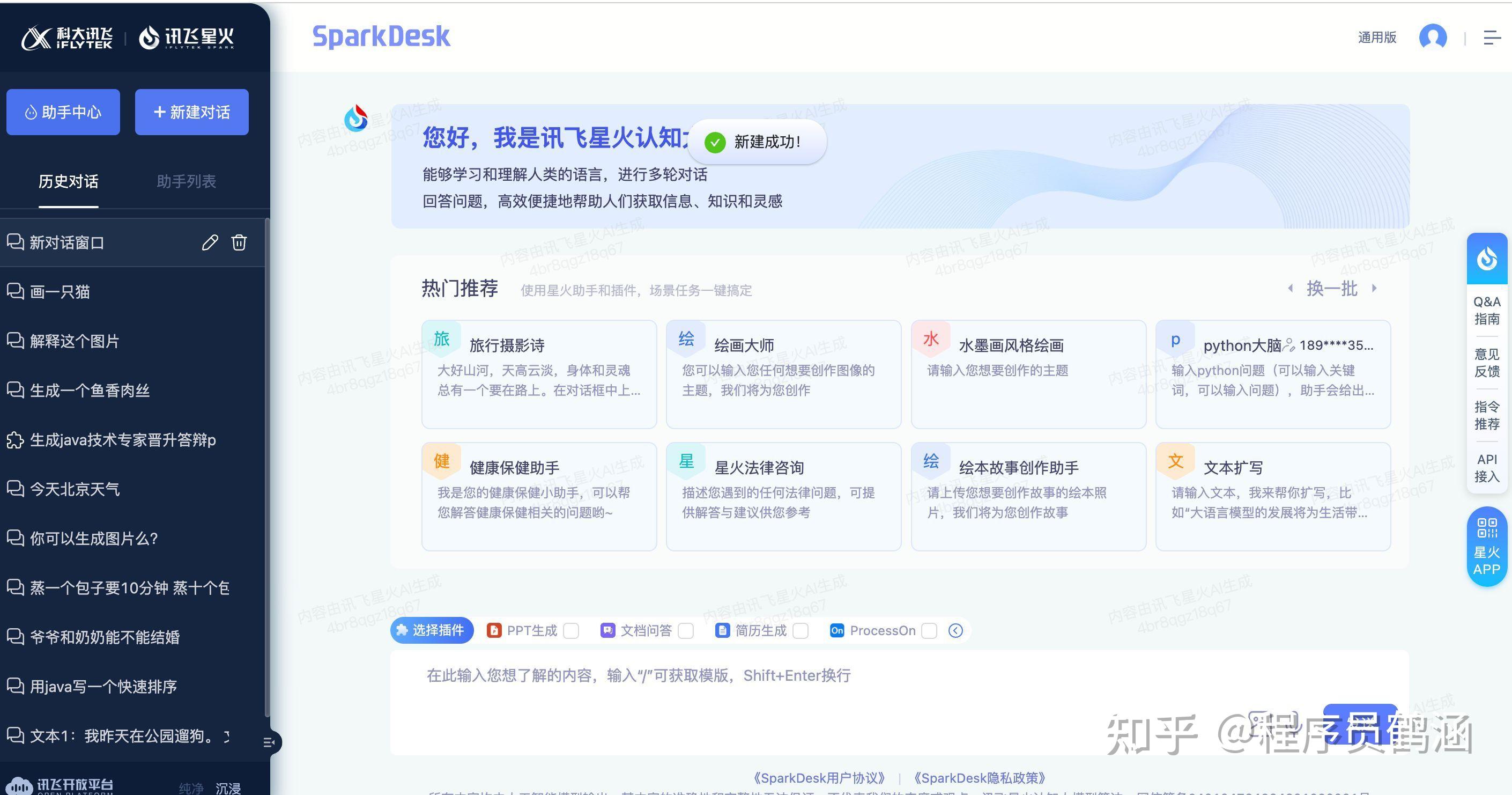Click the edit pencil on 新对话窗口
Screen dimensions: 1512x795
tap(210, 242)
